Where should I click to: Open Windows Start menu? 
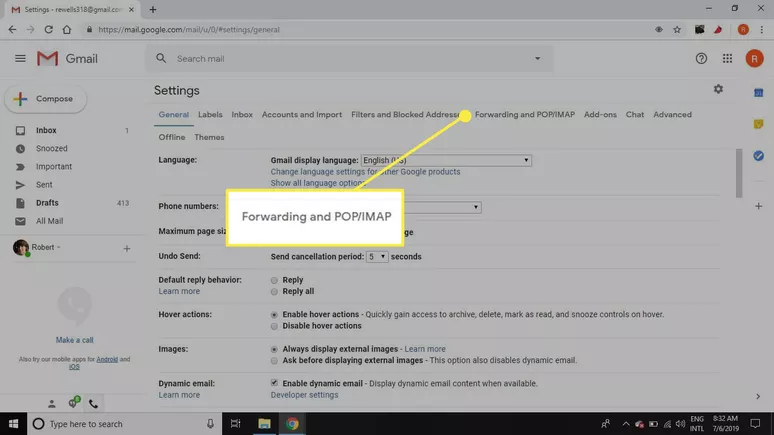[13, 424]
